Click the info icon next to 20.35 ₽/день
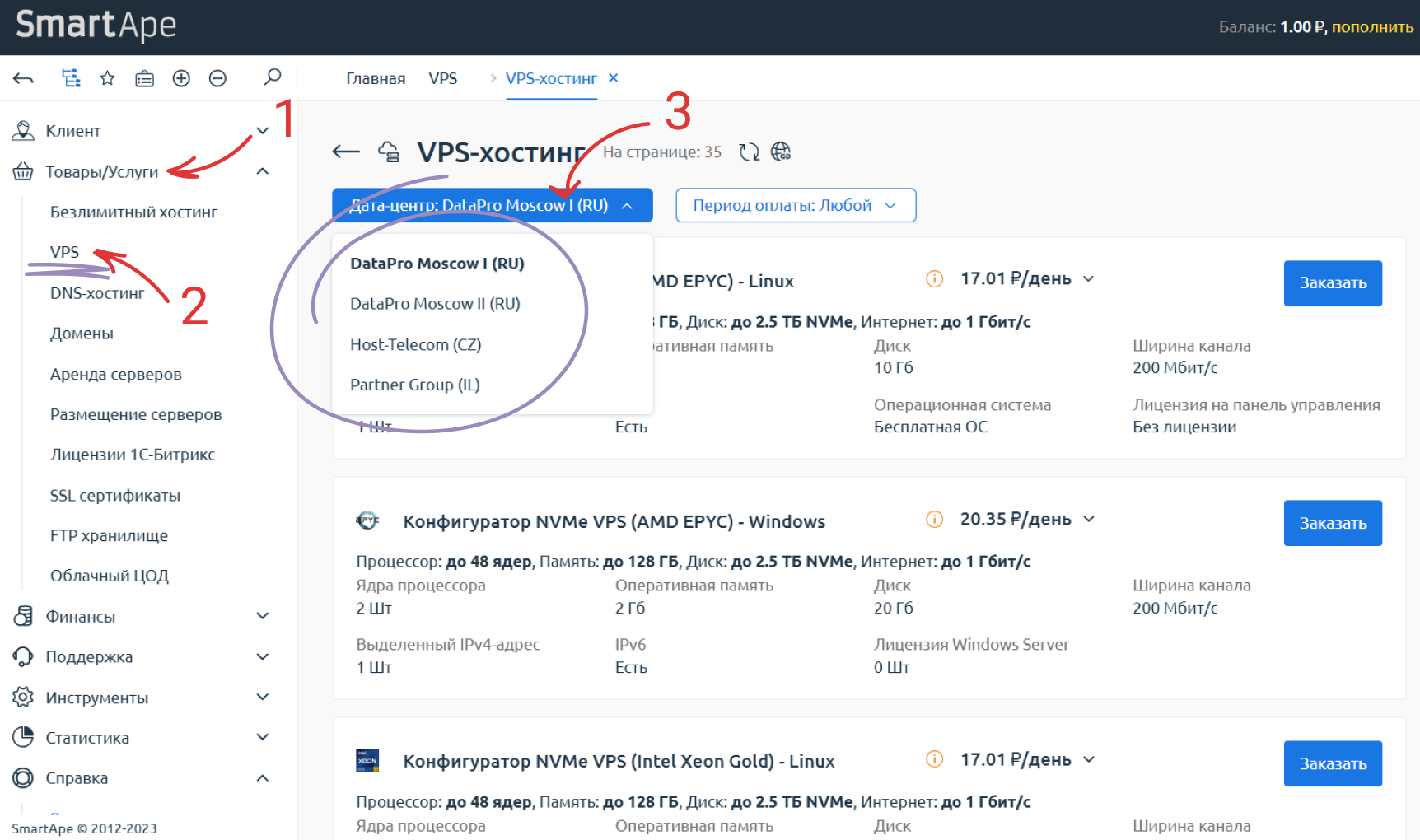 click(934, 519)
